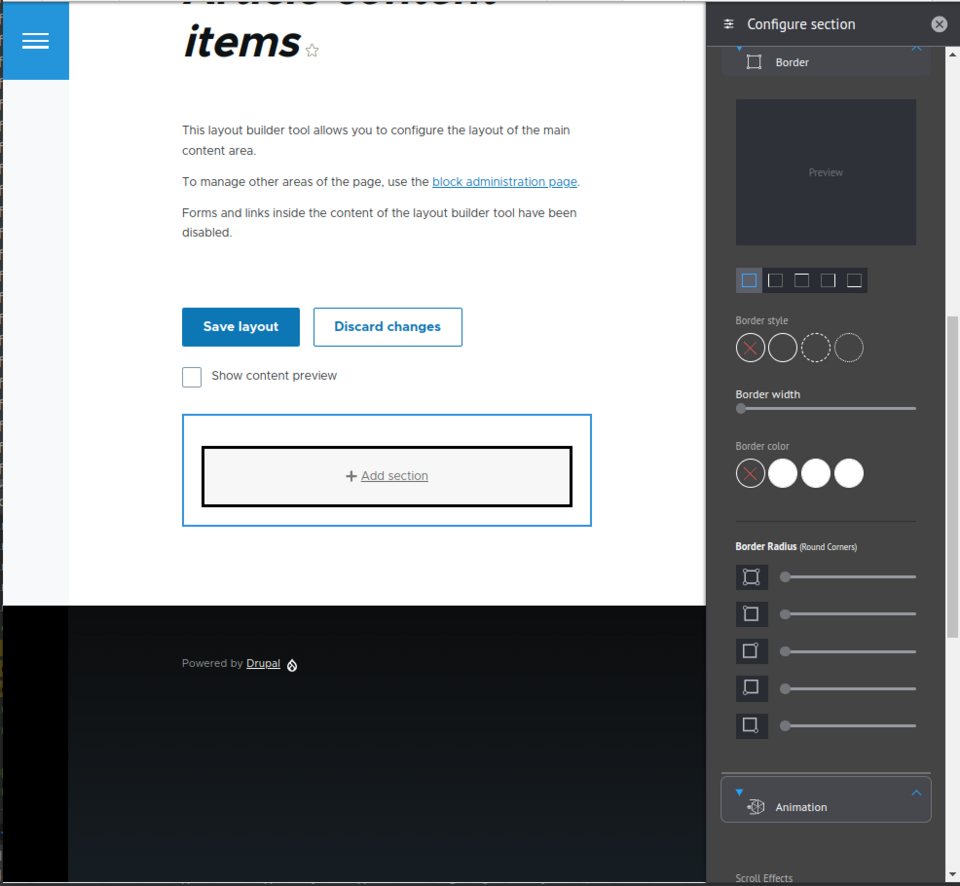The width and height of the screenshot is (960, 886).
Task: Click the bottom-left corner radius slider
Action: pyautogui.click(x=848, y=689)
